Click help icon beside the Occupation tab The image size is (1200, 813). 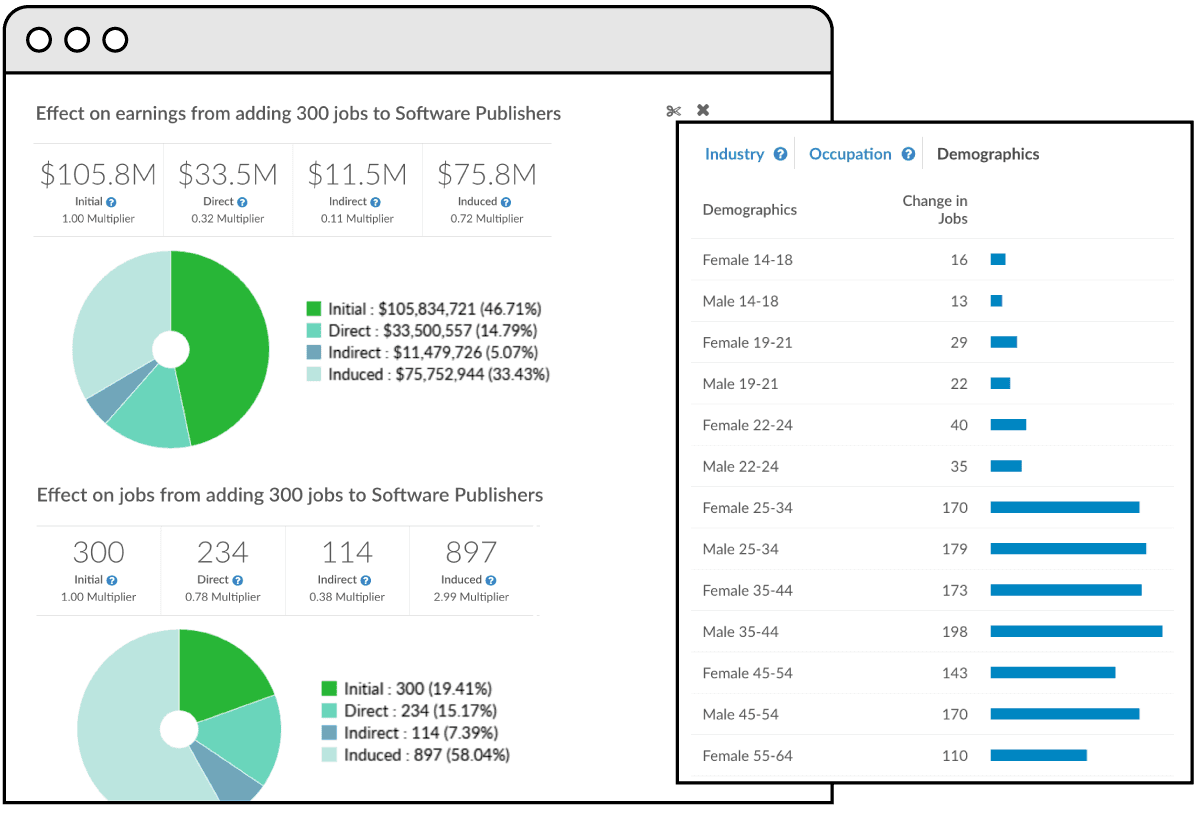point(908,154)
